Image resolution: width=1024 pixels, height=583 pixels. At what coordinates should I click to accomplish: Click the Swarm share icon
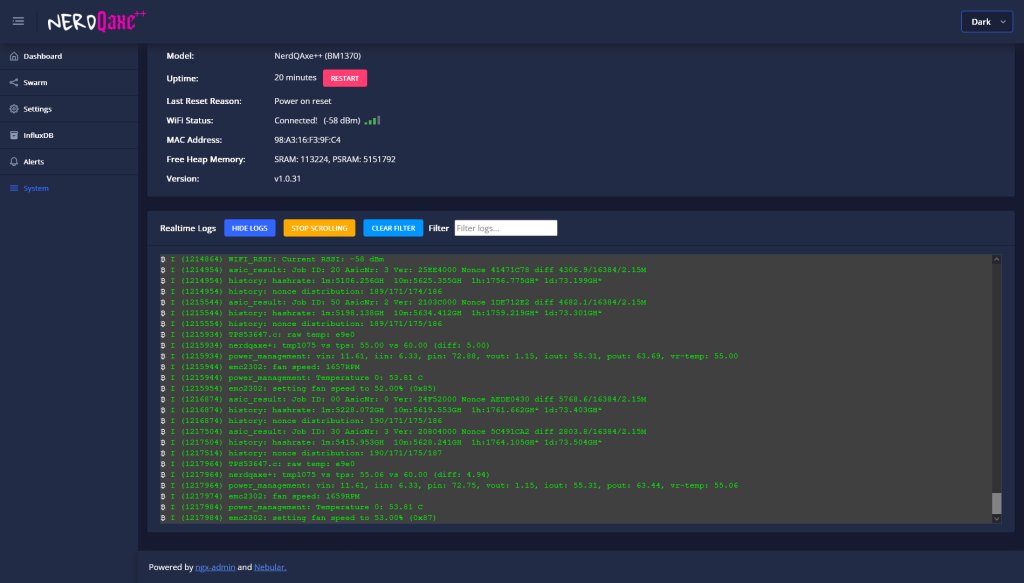14,82
